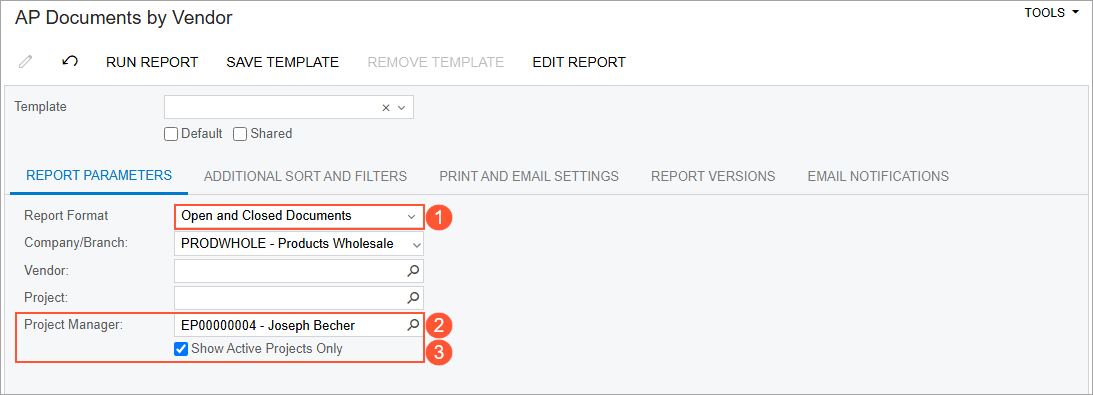
Task: Open Vendor lookup magnifier icon
Action: coord(413,270)
